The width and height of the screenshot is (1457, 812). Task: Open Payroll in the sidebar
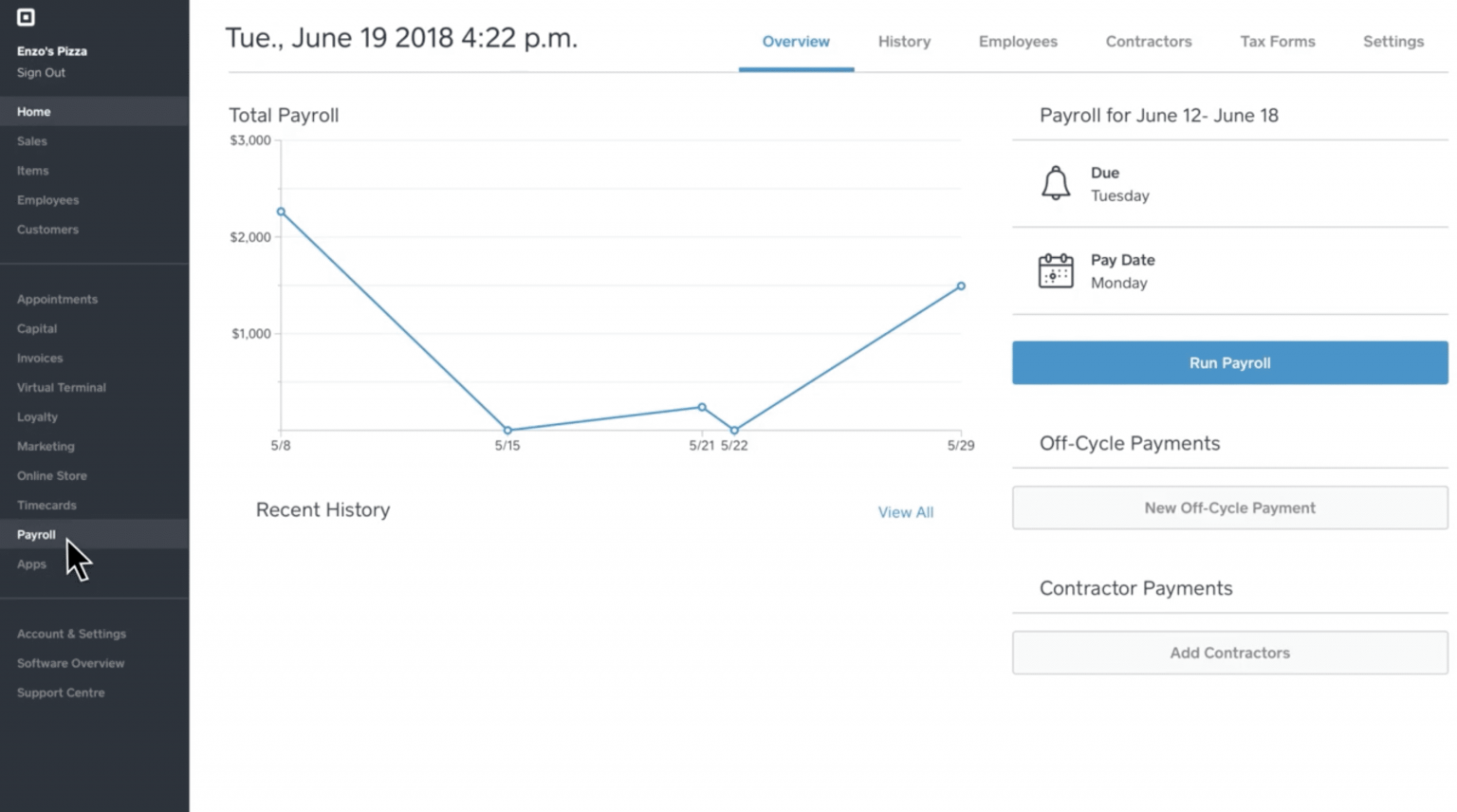click(x=36, y=534)
